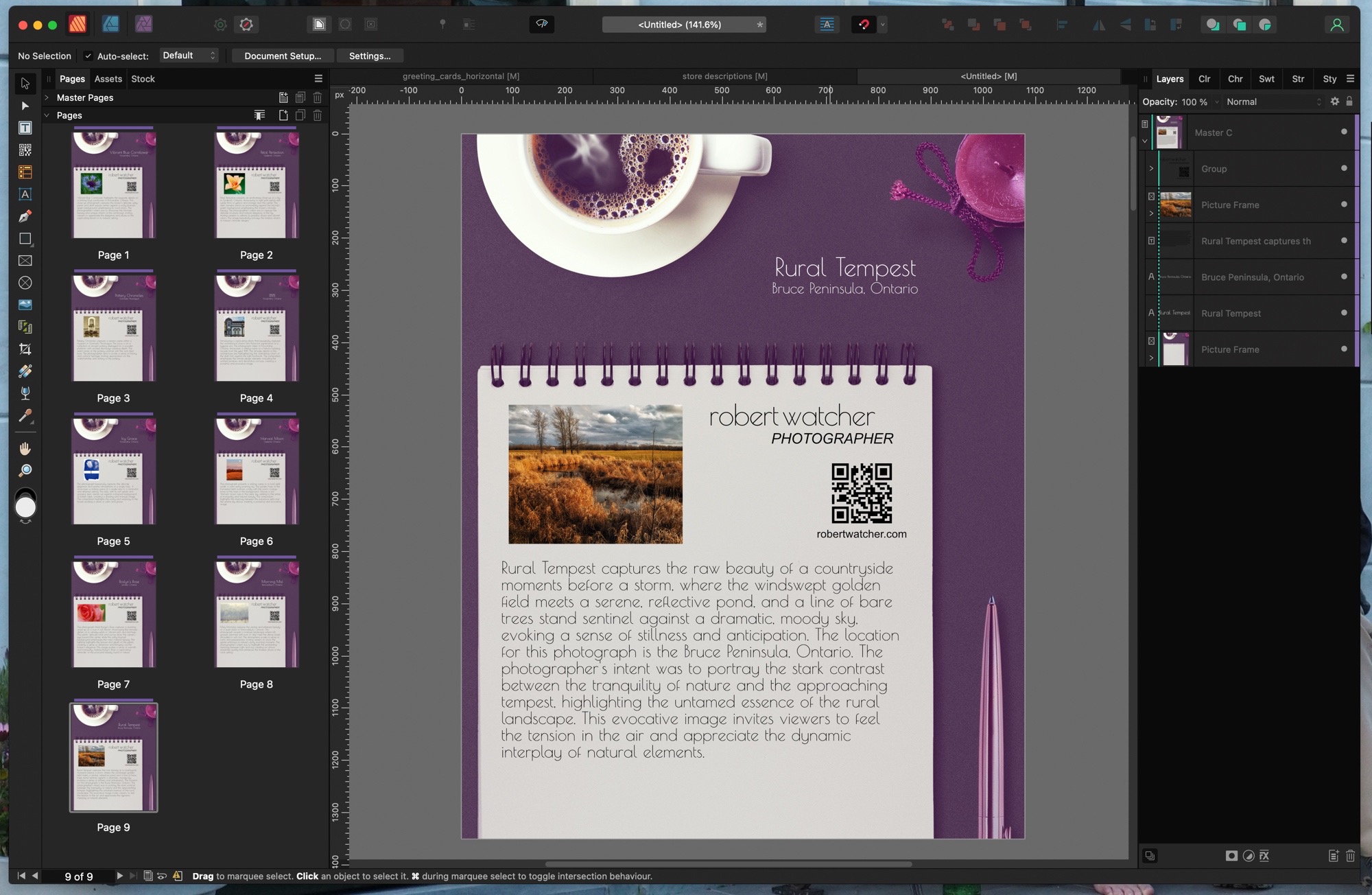Switch to the Designer persona
1372x895 pixels.
point(110,25)
